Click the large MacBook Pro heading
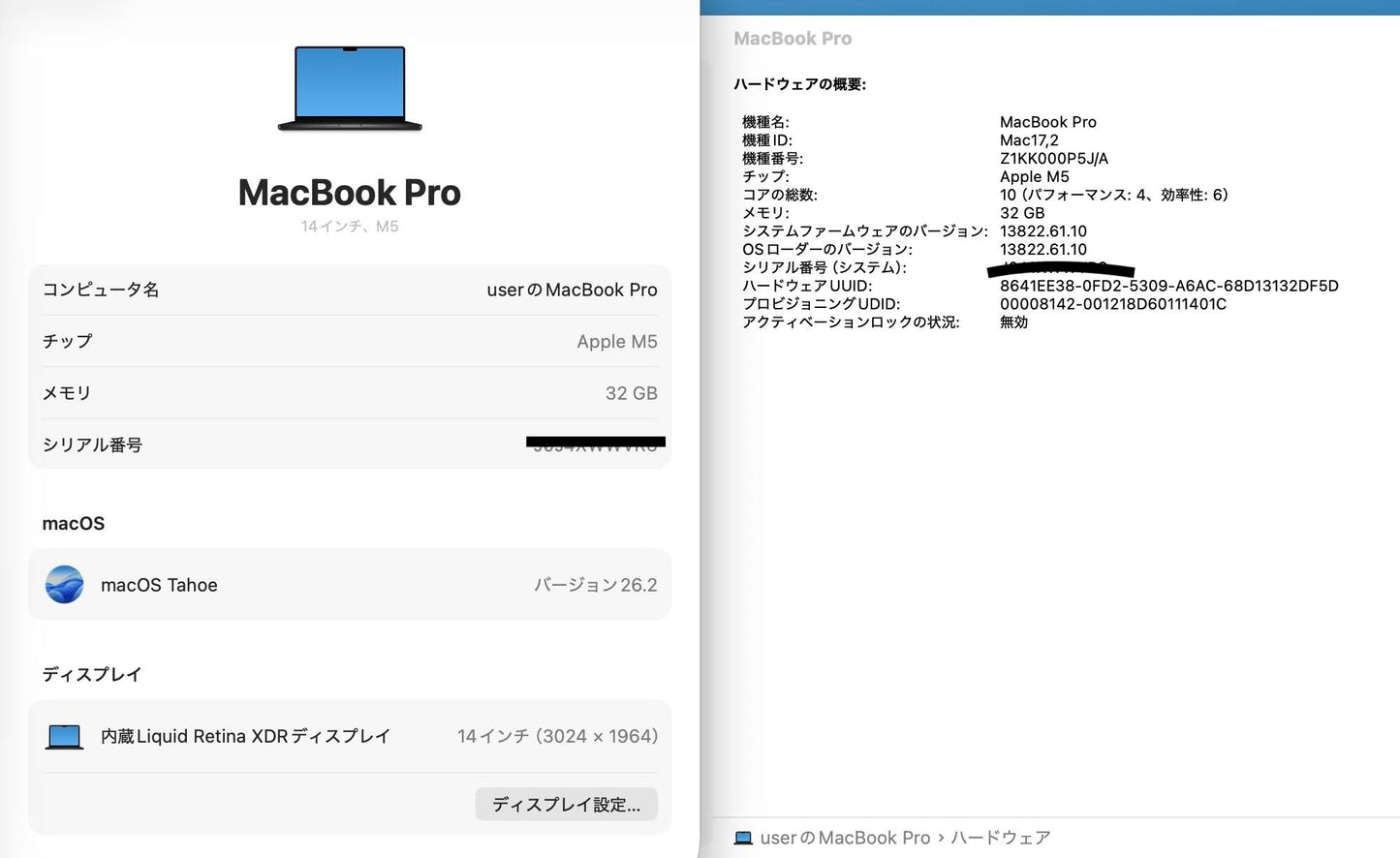The image size is (1400, 858). [x=350, y=193]
